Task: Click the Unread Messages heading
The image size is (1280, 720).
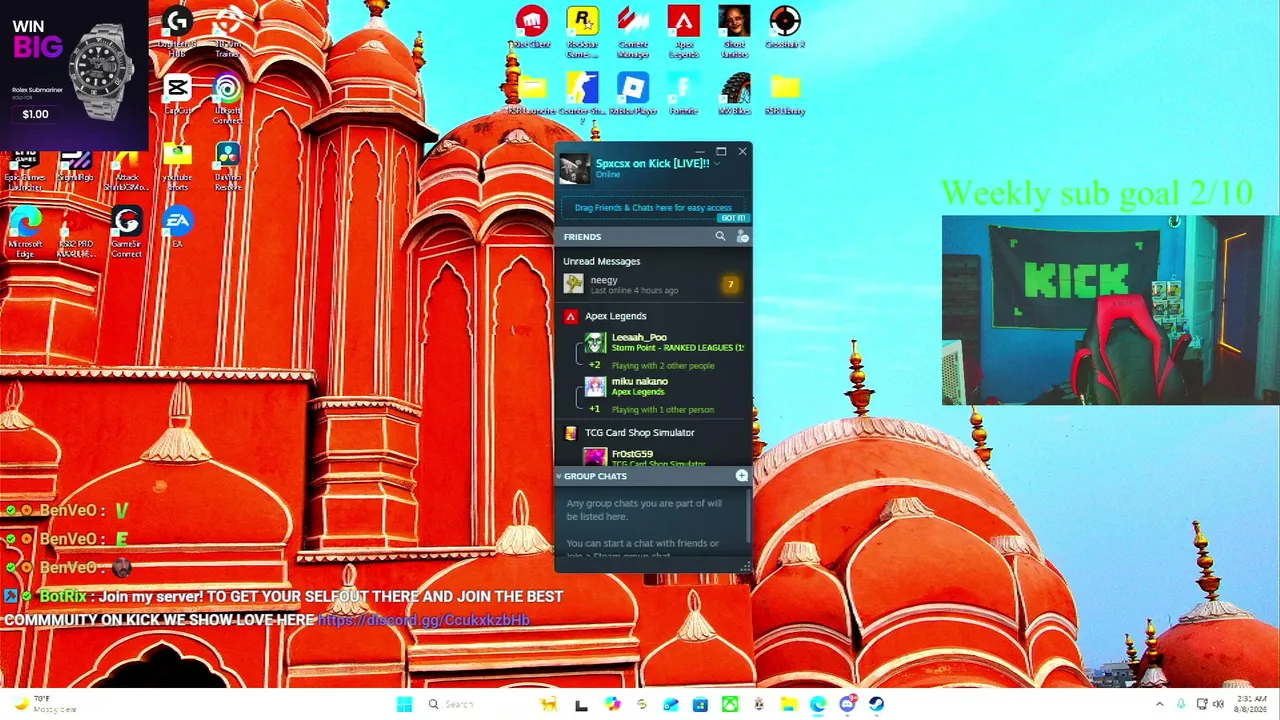Action: [602, 261]
